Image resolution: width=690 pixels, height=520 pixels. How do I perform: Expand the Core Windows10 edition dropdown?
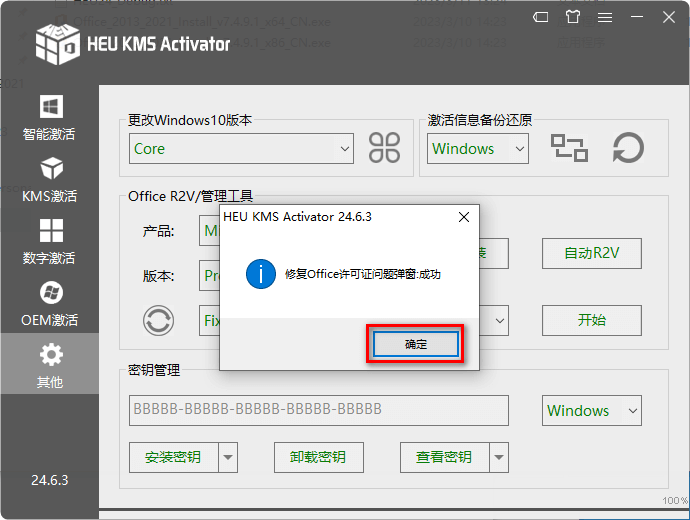click(241, 149)
